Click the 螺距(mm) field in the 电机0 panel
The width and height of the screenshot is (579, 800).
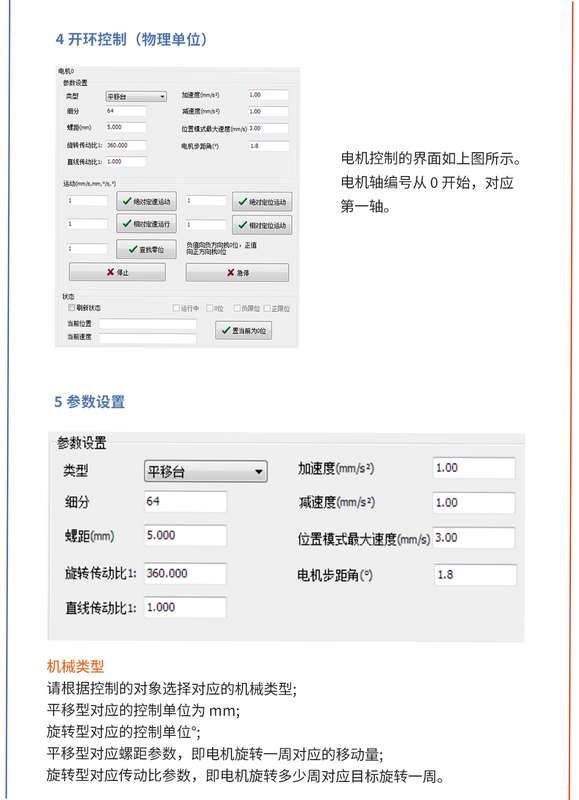[126, 127]
